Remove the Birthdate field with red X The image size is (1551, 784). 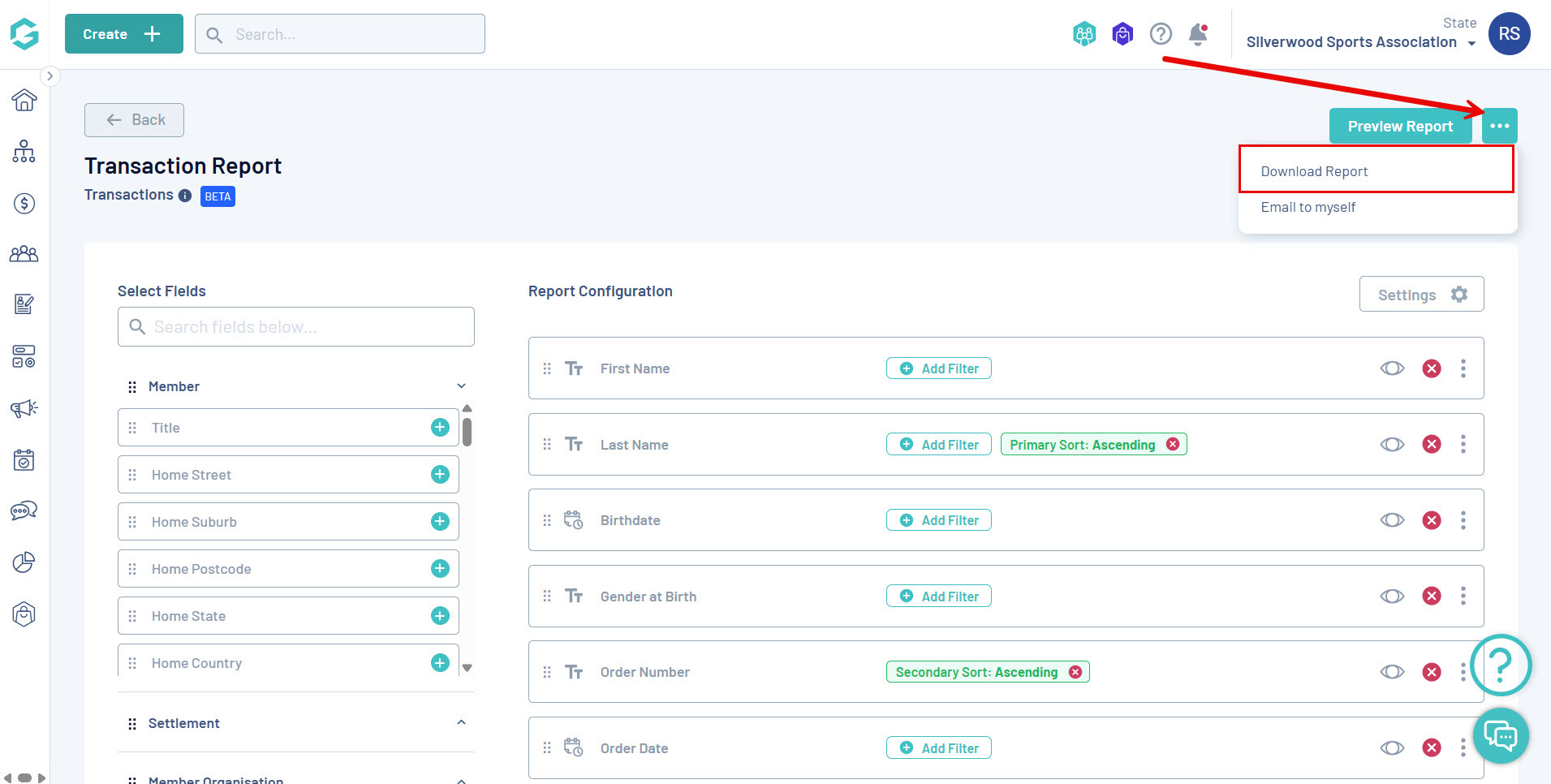coord(1432,520)
